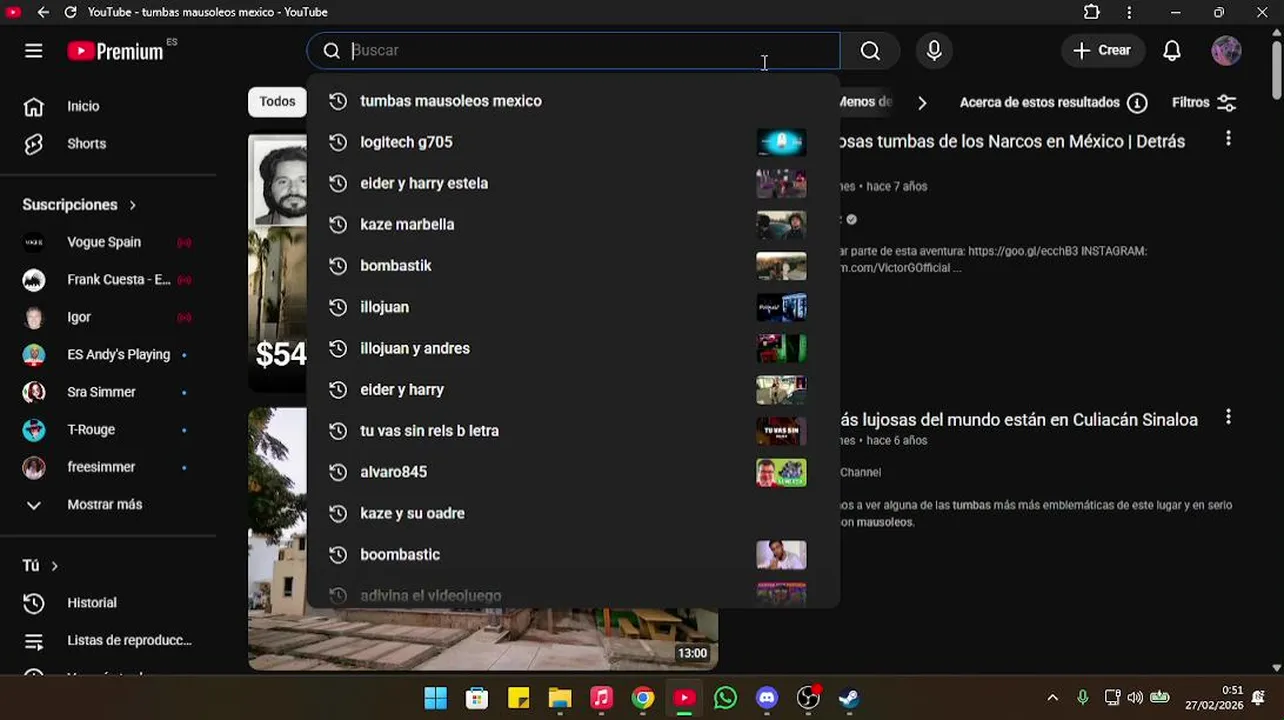Select suggestion alvaro845
The height and width of the screenshot is (720, 1284).
(x=573, y=472)
